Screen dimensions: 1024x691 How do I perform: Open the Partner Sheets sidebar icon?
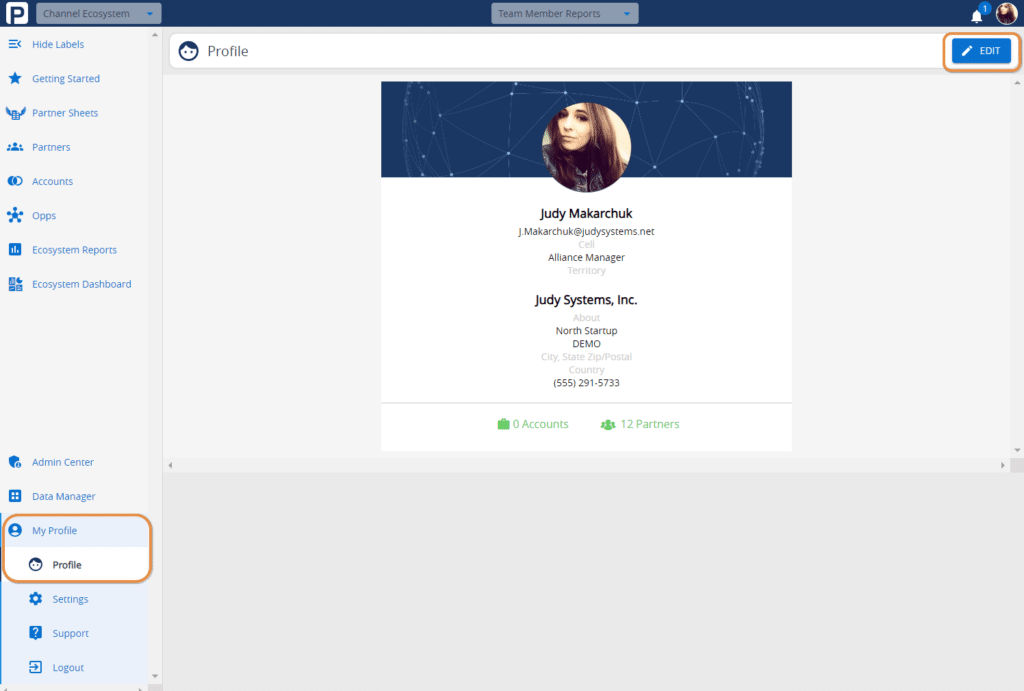click(15, 112)
